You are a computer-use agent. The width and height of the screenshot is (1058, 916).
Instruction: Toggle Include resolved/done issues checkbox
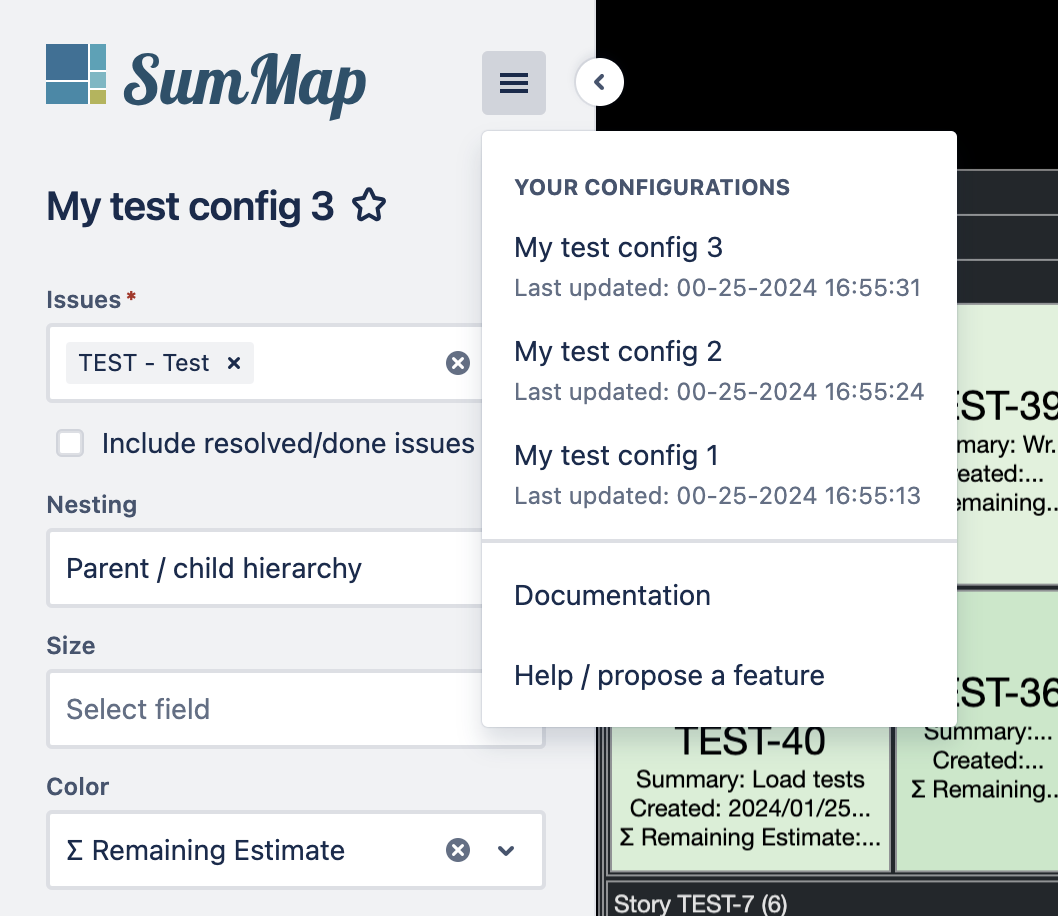click(x=70, y=443)
